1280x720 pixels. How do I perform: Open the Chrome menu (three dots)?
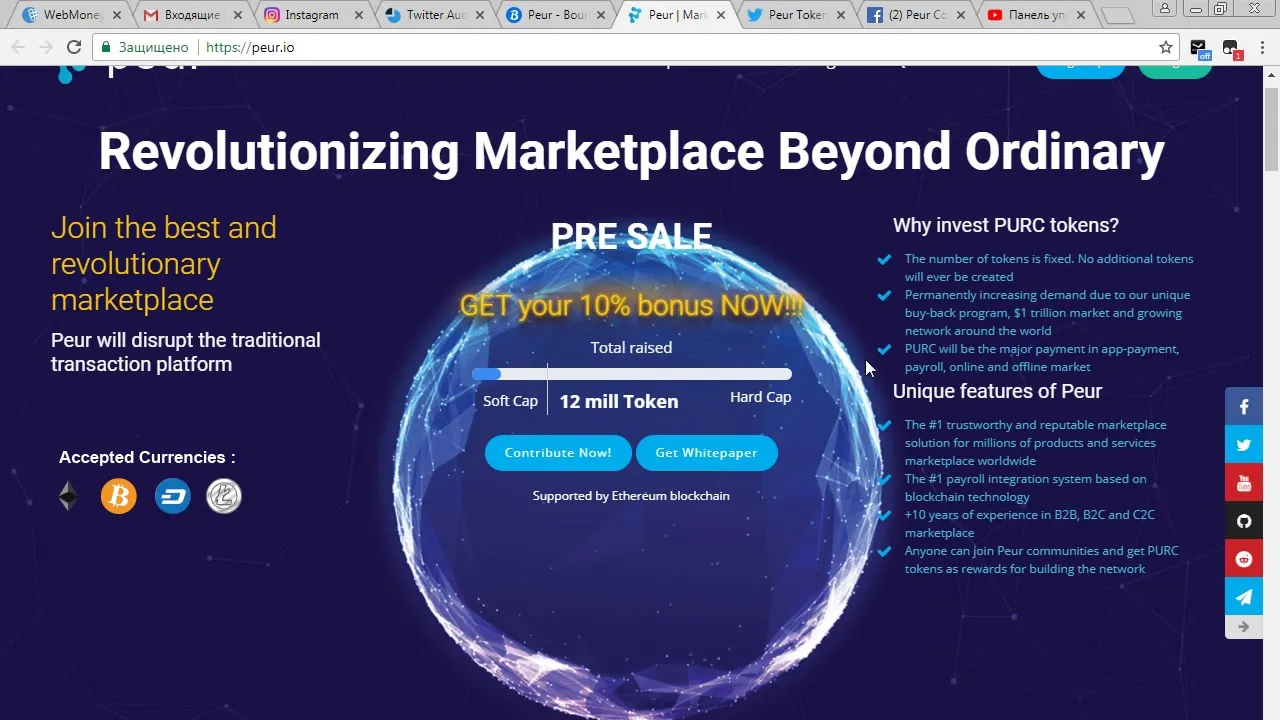pos(1262,47)
